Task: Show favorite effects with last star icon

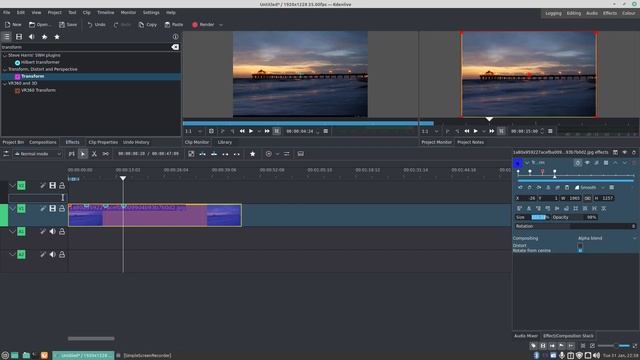Action: pos(57,37)
